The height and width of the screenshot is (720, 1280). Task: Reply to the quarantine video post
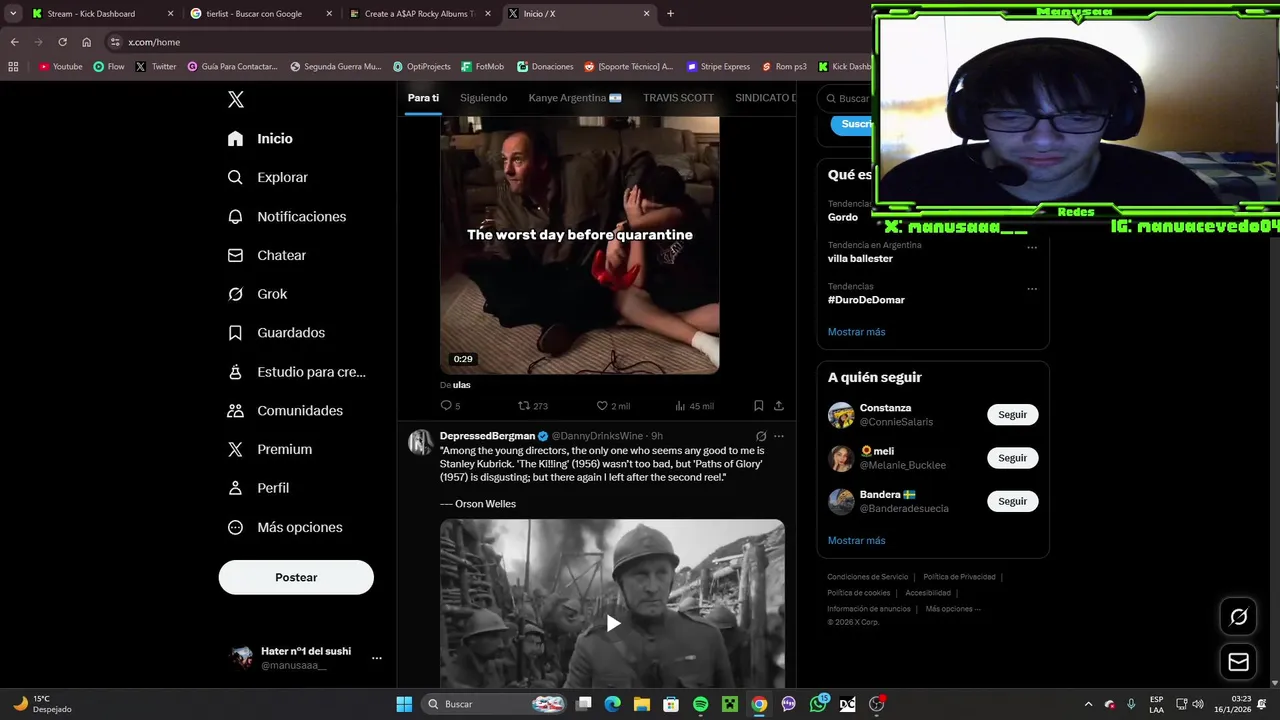450,406
